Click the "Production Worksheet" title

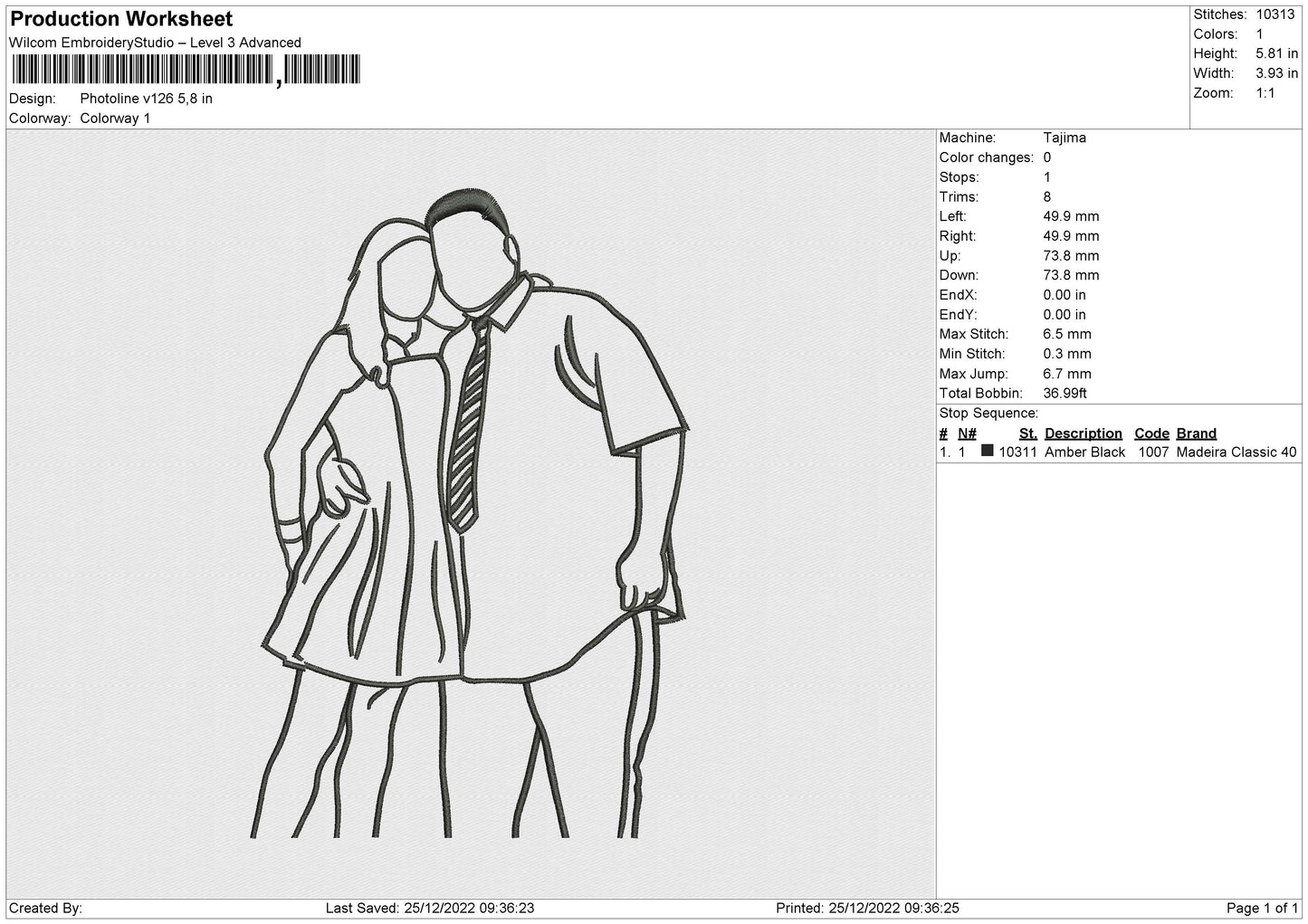point(121,19)
